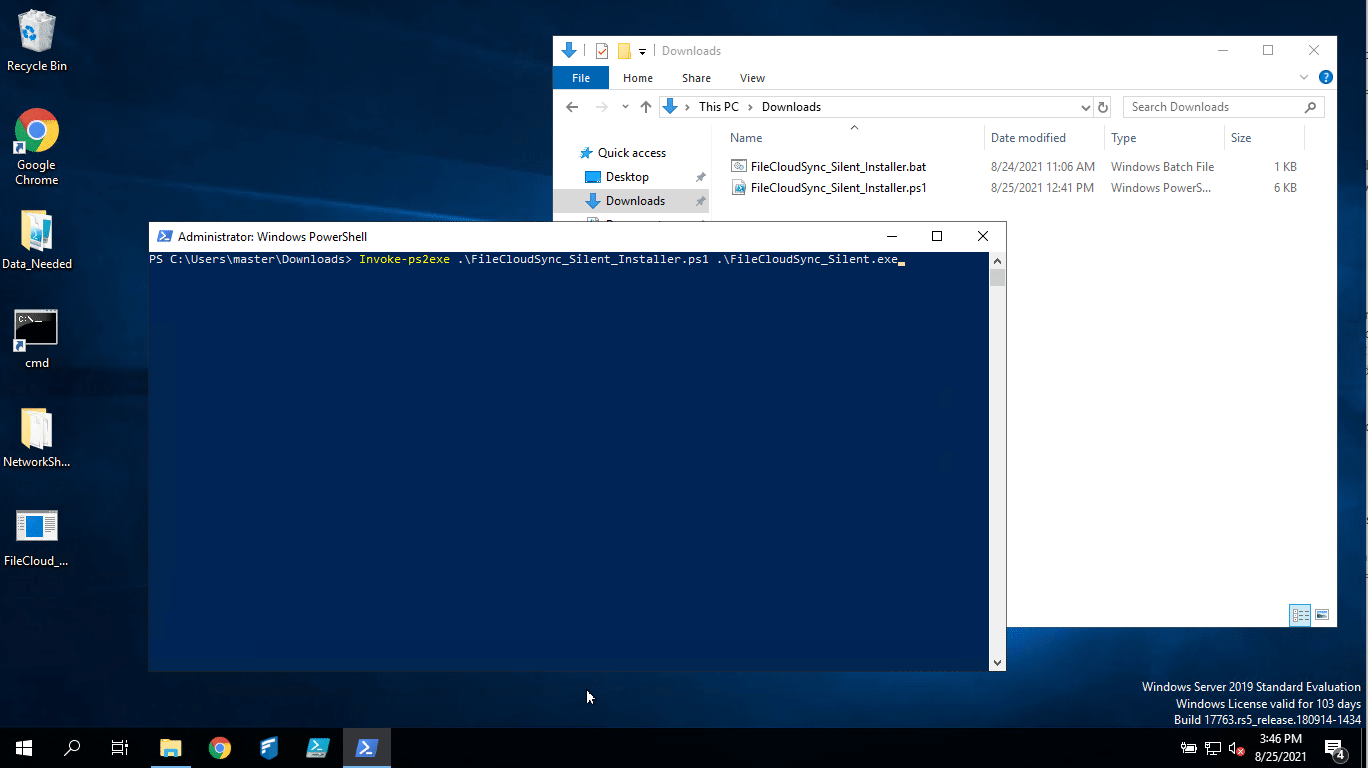Refresh the Downloads folder view
Viewport: 1368px width, 768px height.
coord(1103,107)
